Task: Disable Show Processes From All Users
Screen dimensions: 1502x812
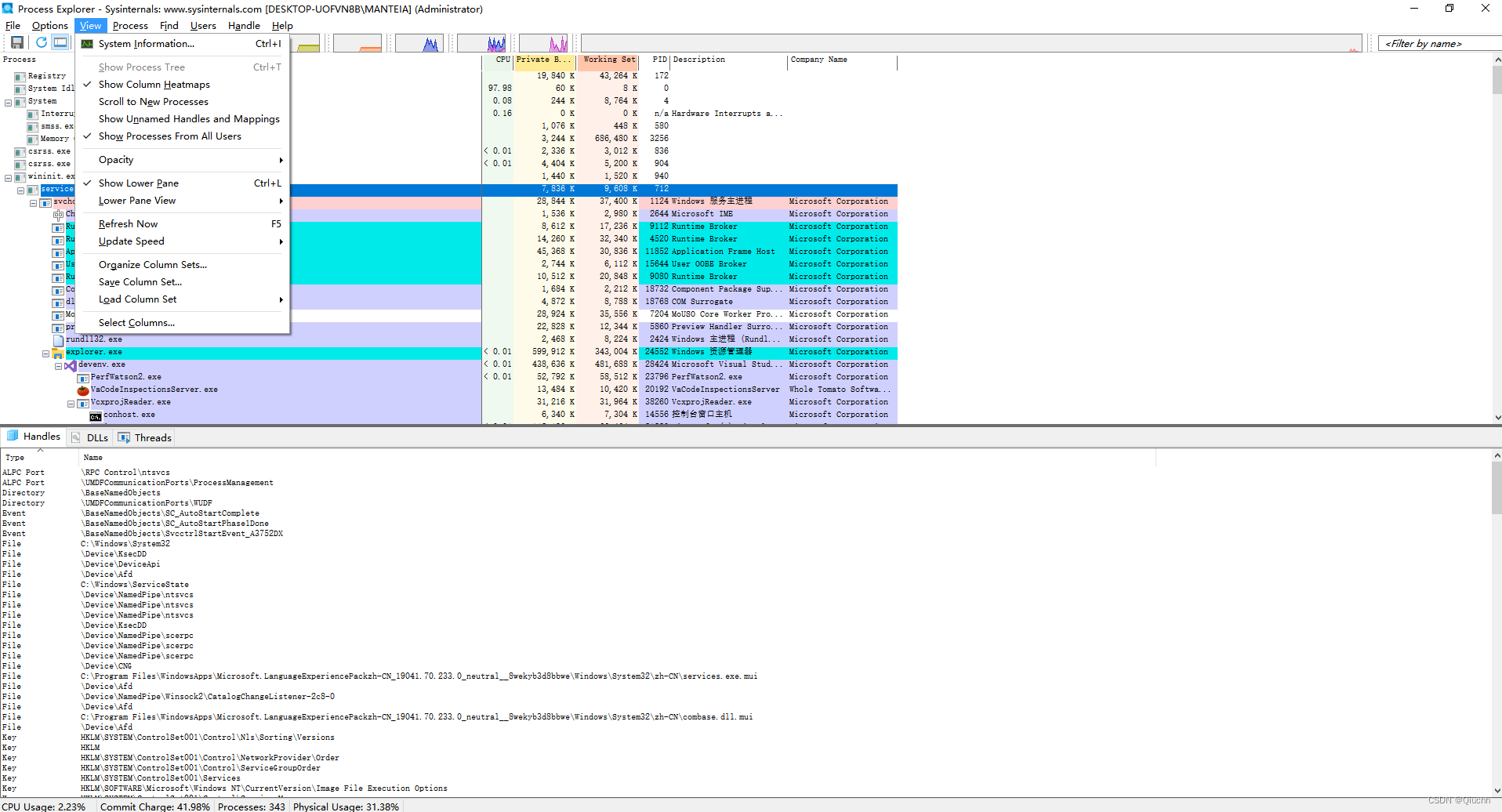Action: point(169,136)
